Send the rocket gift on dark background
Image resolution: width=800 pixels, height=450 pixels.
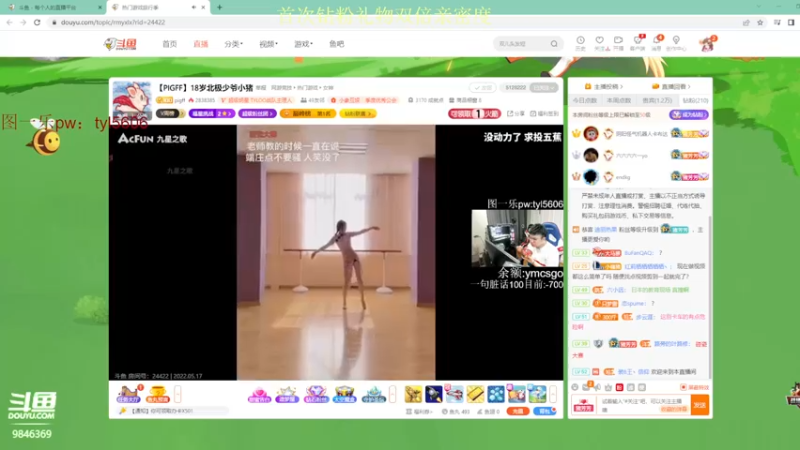click(x=434, y=394)
